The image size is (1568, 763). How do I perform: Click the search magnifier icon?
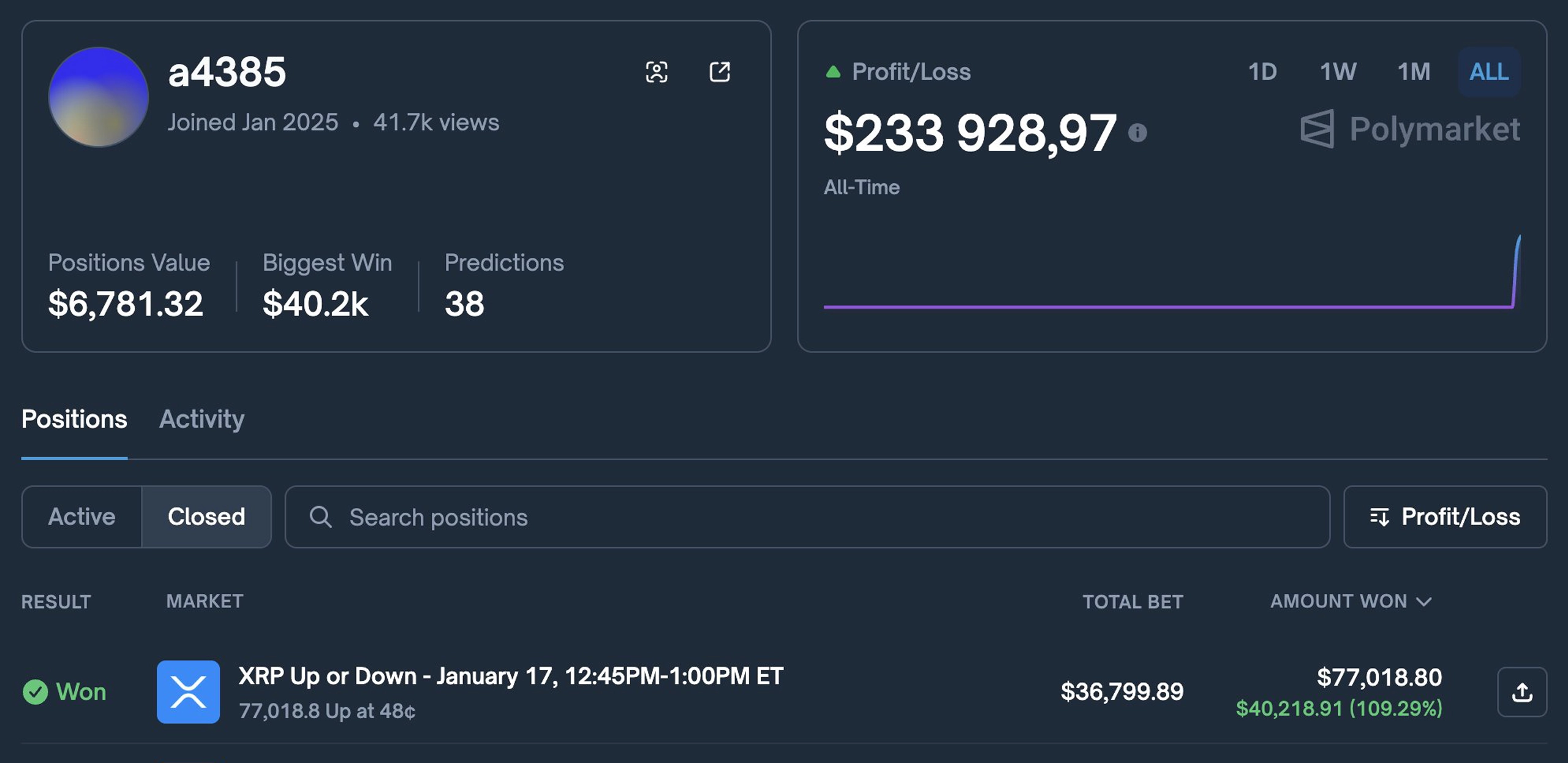coord(320,517)
